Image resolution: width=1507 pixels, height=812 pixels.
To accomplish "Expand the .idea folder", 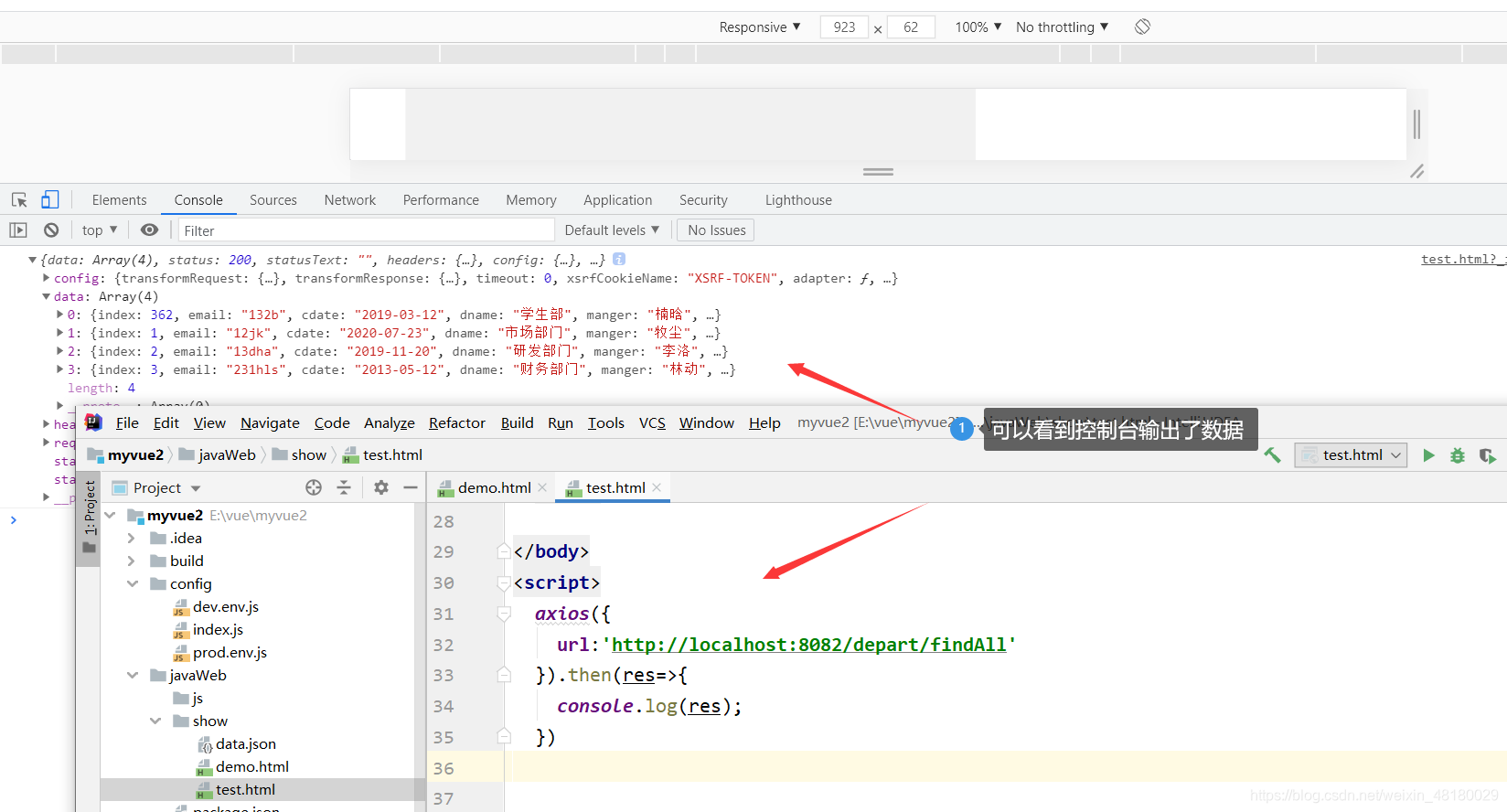I will tap(131, 538).
